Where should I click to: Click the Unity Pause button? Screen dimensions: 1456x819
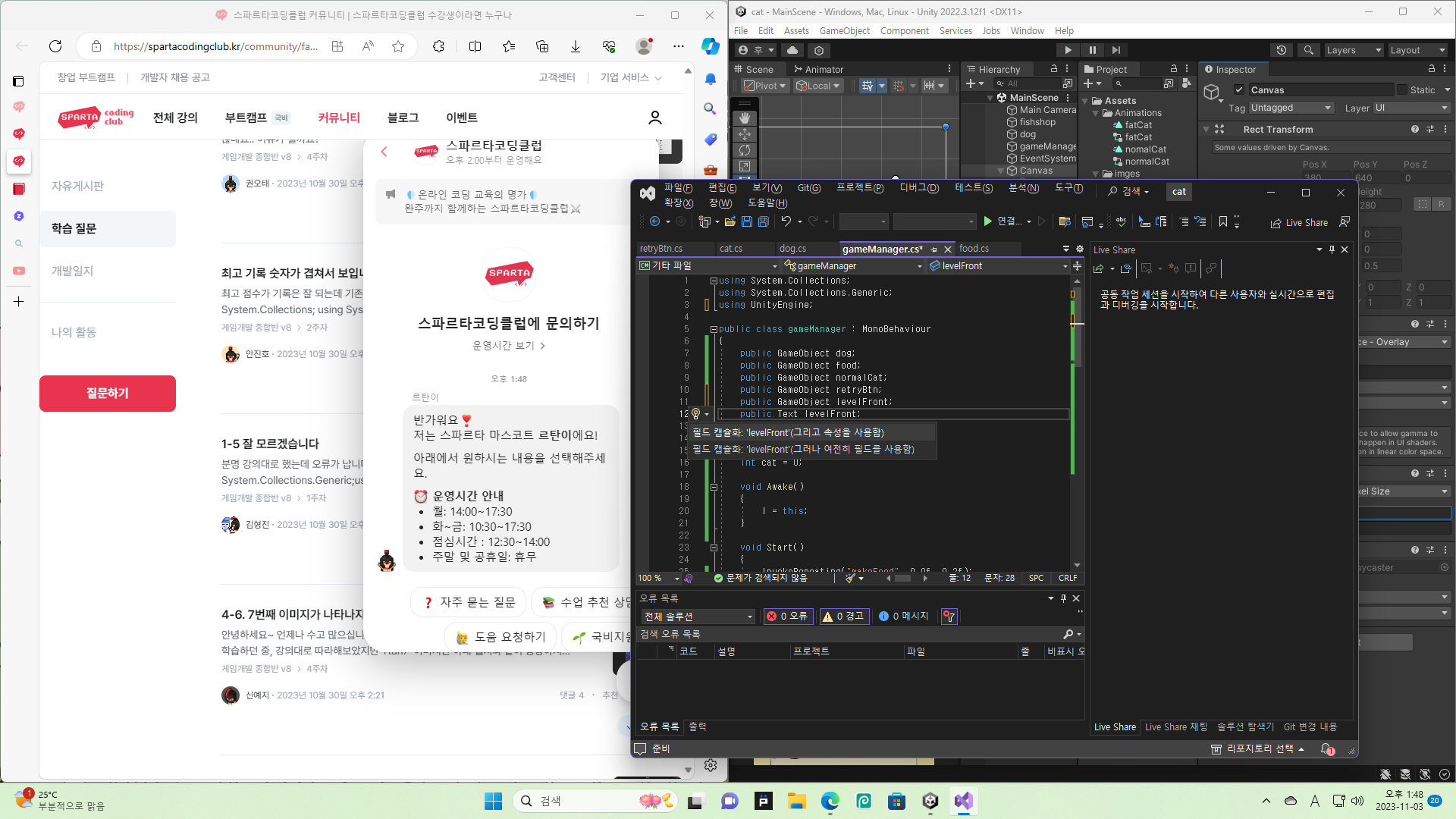click(x=1092, y=50)
